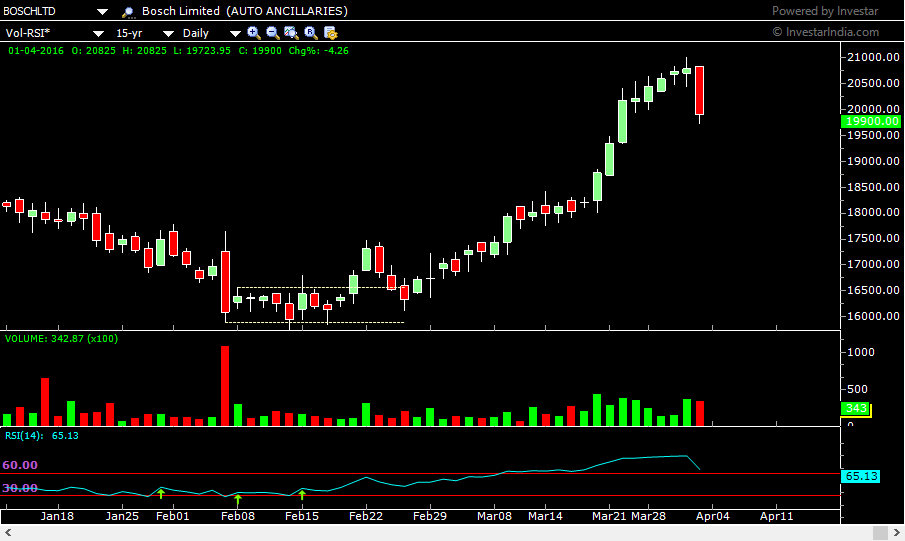Click the 1000 volume axis label
This screenshot has width=905, height=541.
(861, 352)
